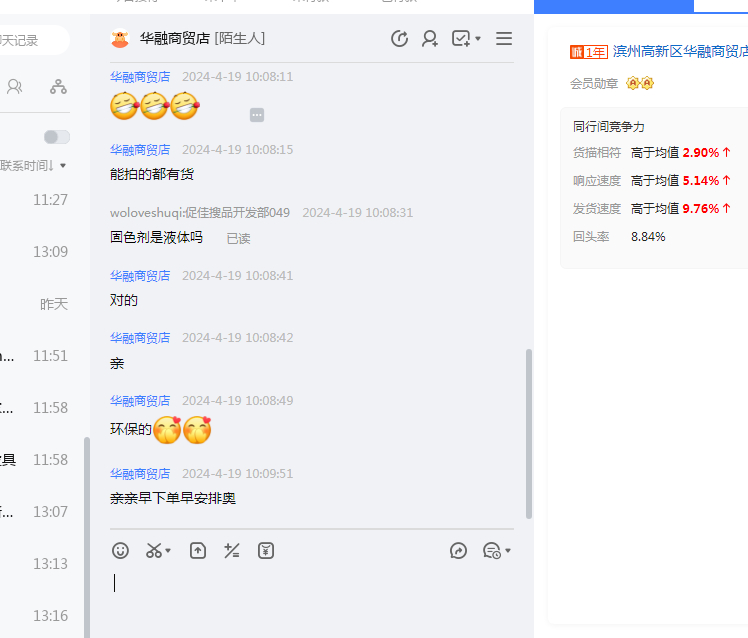
Task: Expand the task checkmark dropdown in header
Action: 478,39
